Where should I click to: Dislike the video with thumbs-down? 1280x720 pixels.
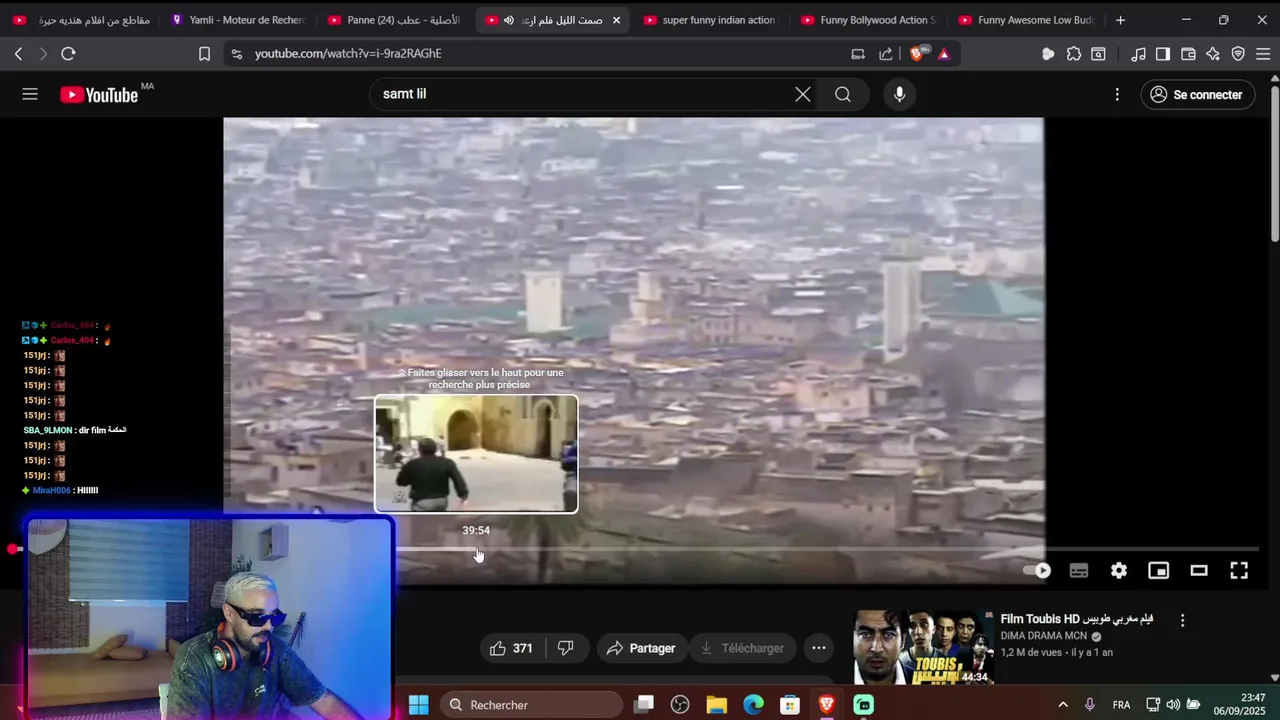[x=565, y=648]
